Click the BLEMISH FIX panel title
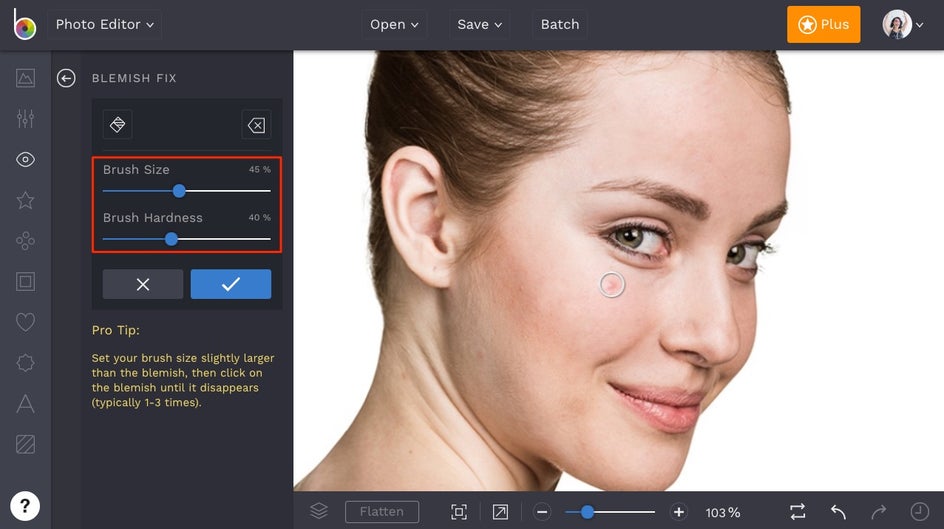This screenshot has height=529, width=944. pyautogui.click(x=134, y=78)
